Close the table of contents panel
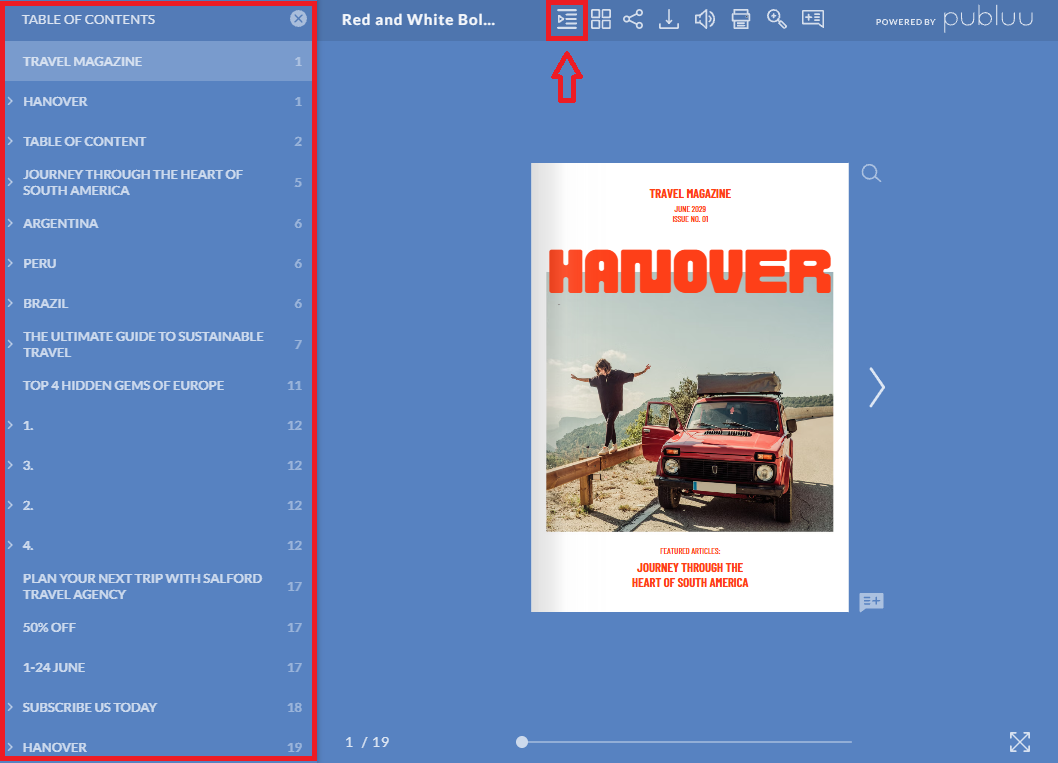Viewport: 1058px width, 763px height. 298,19
